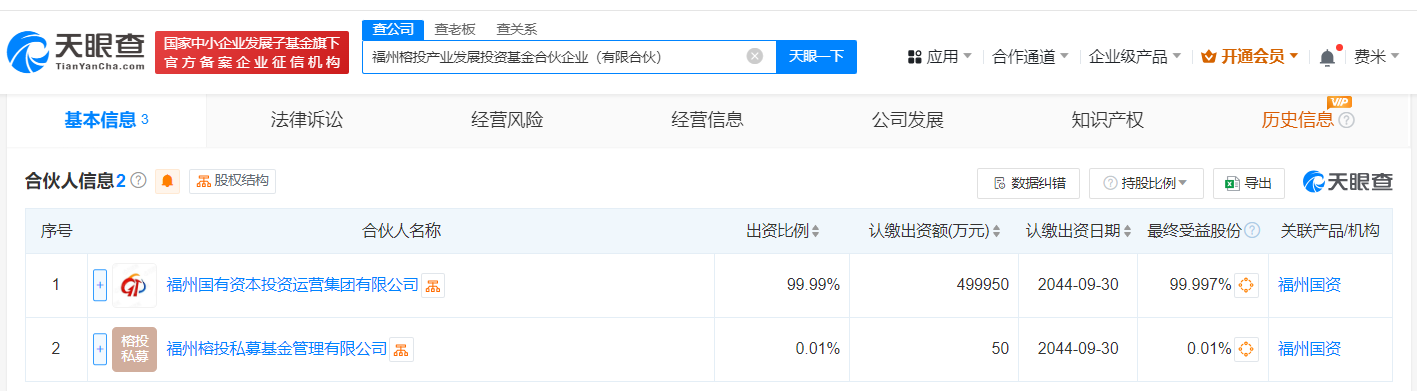Expand row 2 partner plus button
The width and height of the screenshot is (1417, 391).
point(99,349)
